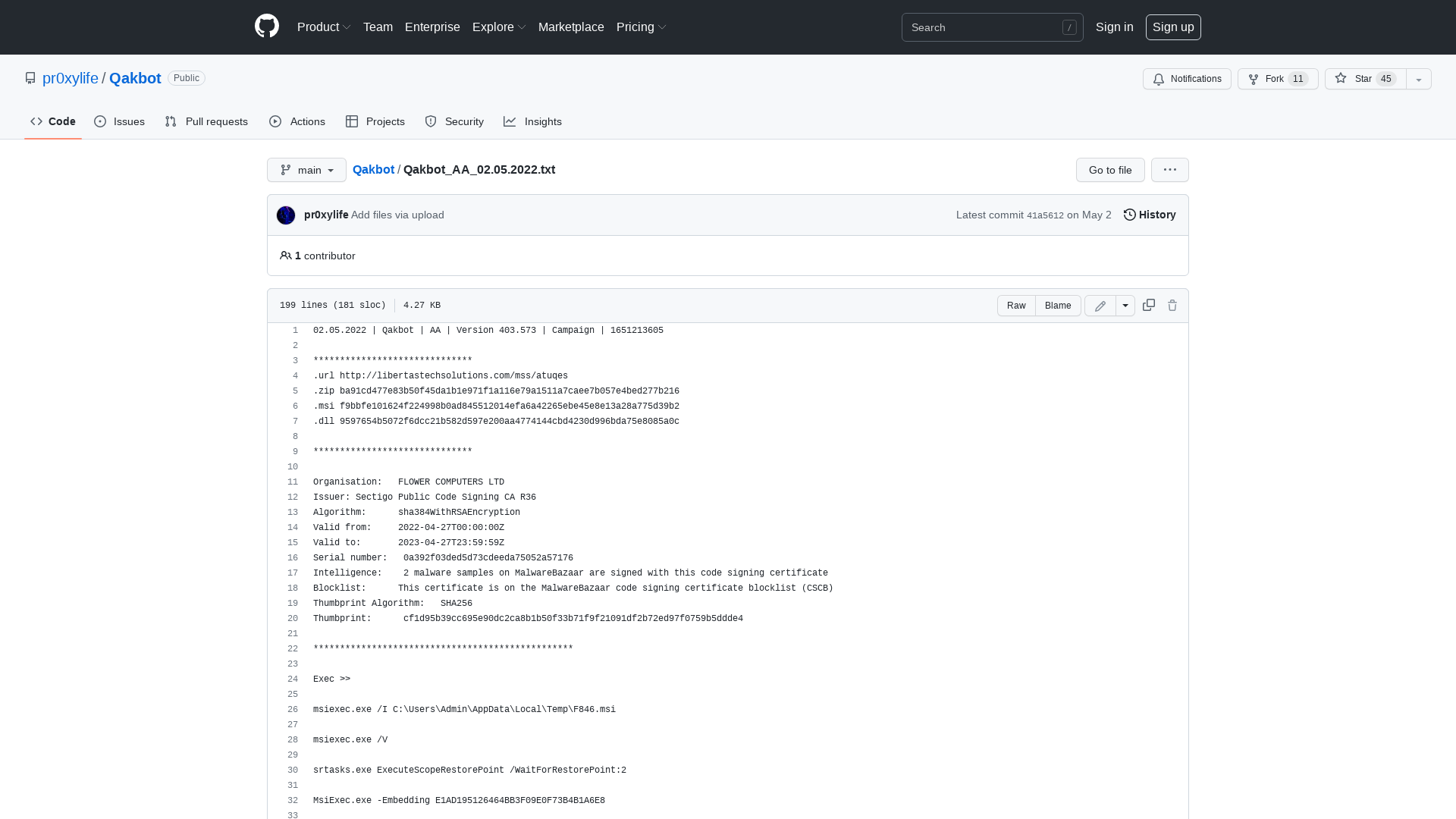Open commit hash 41a5612
The image size is (1456, 819).
[1045, 215]
